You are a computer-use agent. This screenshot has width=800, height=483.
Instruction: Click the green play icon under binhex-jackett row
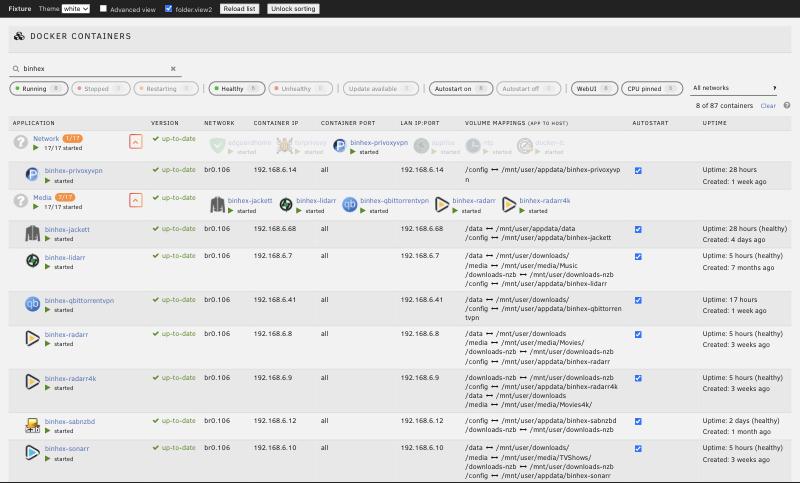(47, 239)
